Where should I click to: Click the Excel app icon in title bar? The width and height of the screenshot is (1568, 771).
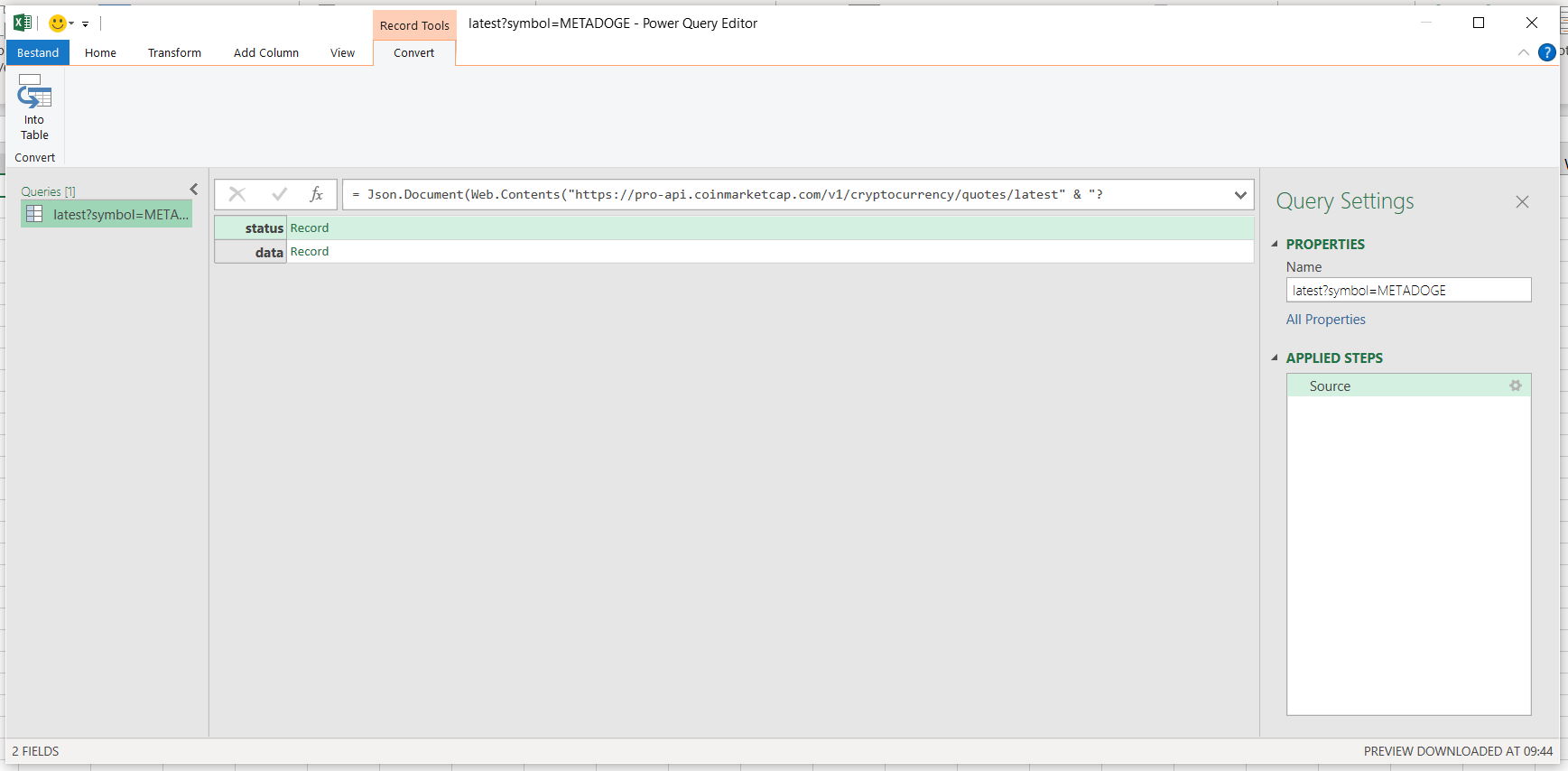coord(23,23)
